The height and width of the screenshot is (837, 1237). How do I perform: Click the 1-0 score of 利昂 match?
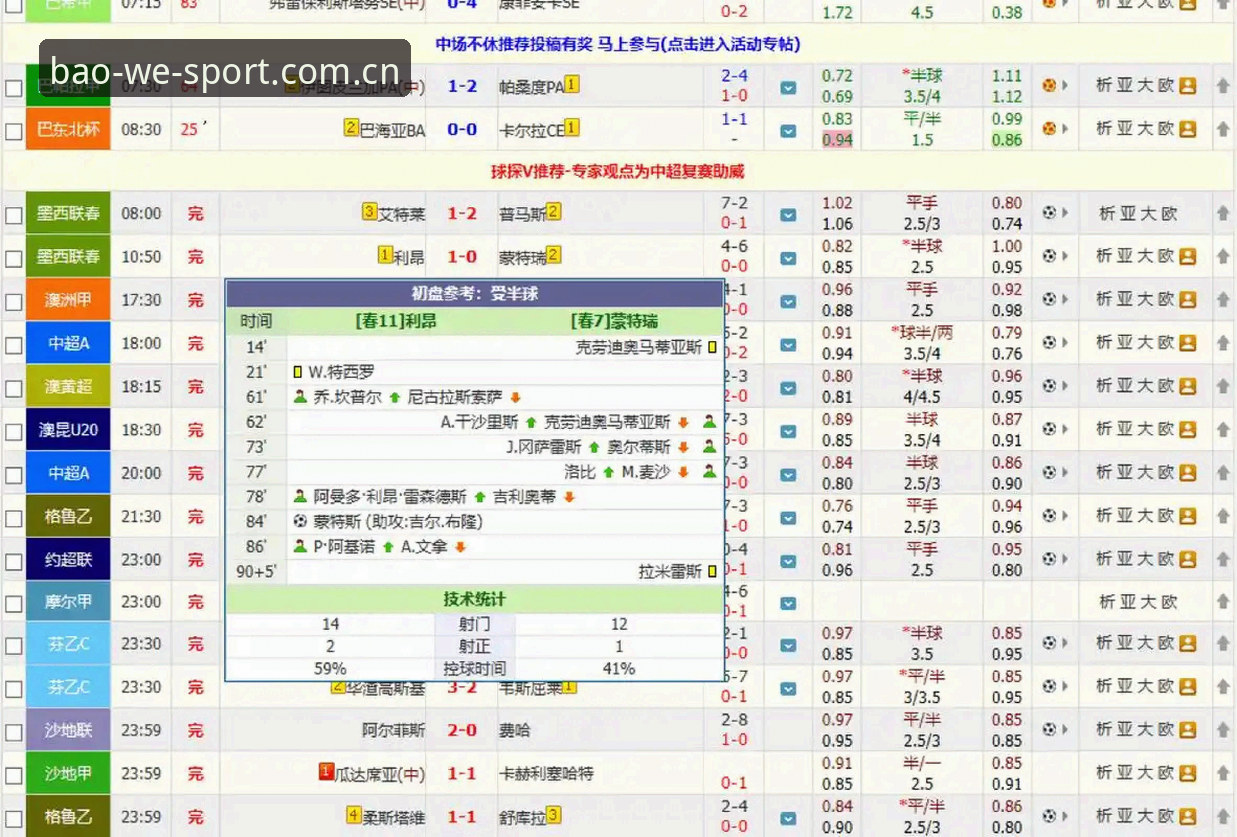[x=462, y=257]
